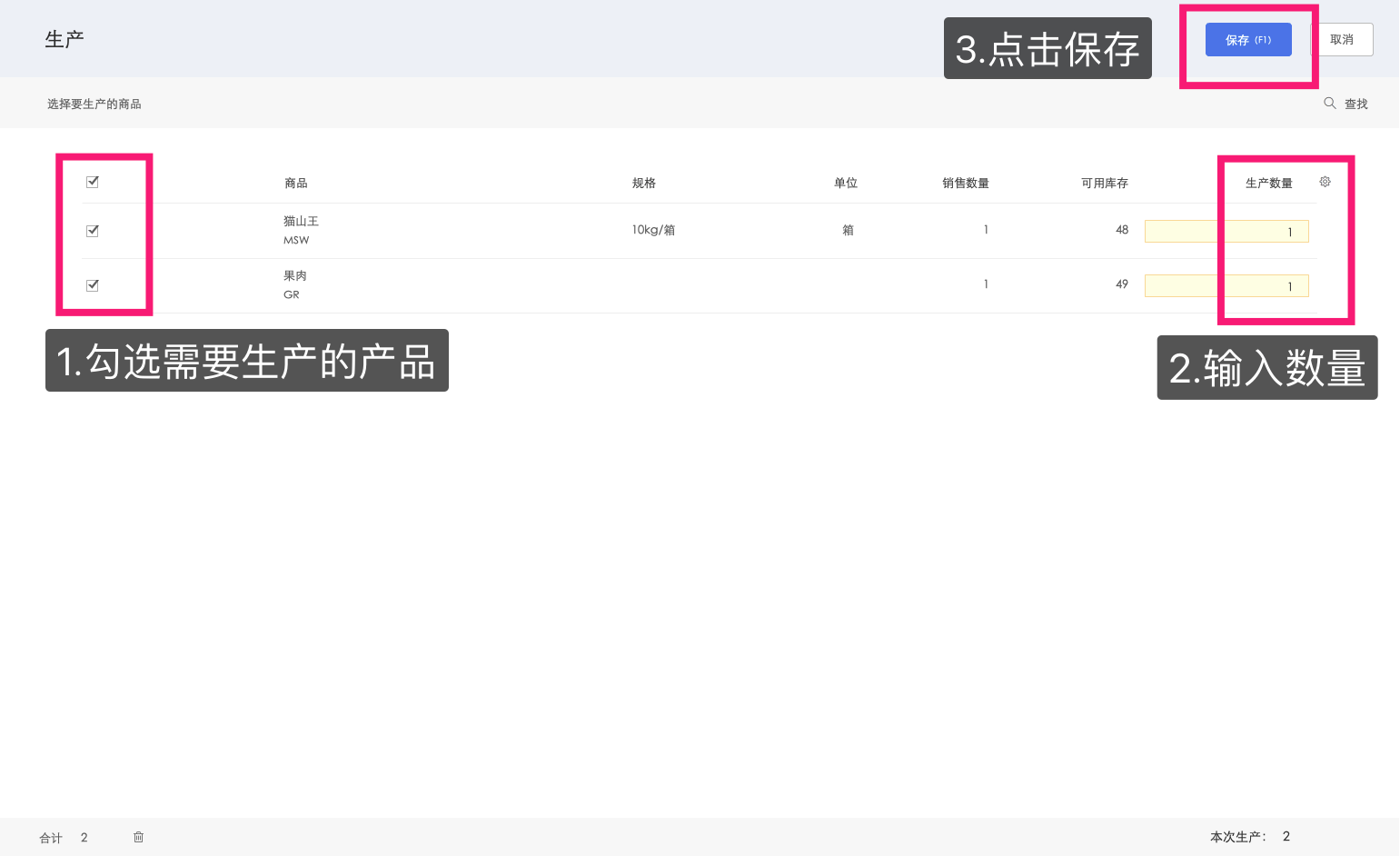Click the 生产 page title
1400x856 pixels.
pos(64,38)
